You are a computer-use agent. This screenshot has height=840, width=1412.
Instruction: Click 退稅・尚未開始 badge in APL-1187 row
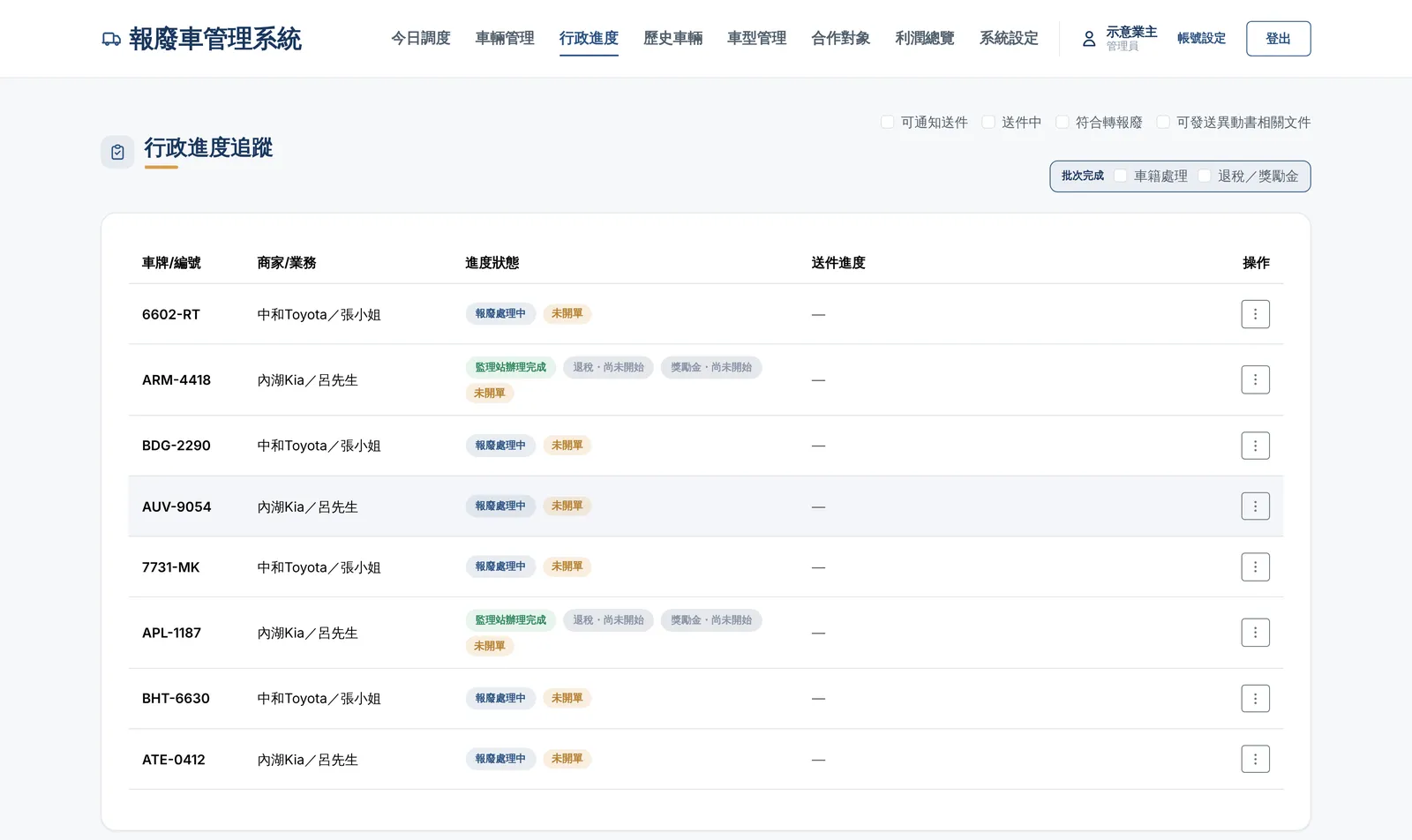608,620
